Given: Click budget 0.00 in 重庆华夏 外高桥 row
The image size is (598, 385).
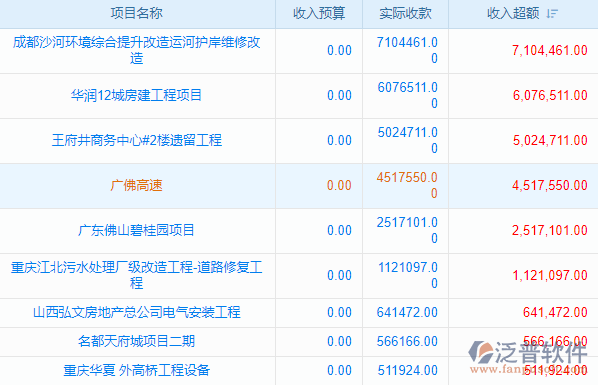Looking at the screenshot, I should point(339,370).
